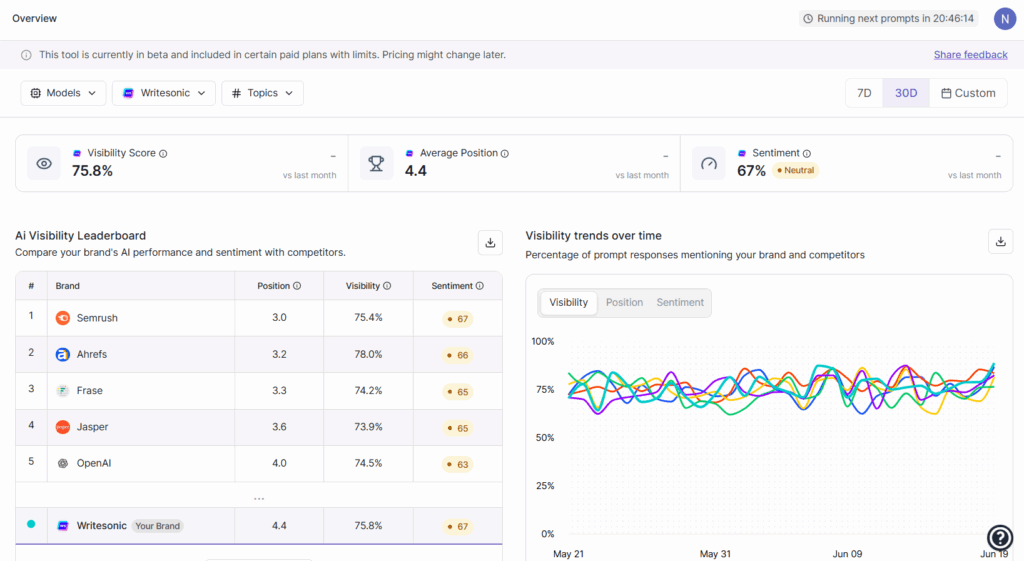The height and width of the screenshot is (561, 1024).
Task: Open the Models dropdown filter
Action: [x=63, y=93]
